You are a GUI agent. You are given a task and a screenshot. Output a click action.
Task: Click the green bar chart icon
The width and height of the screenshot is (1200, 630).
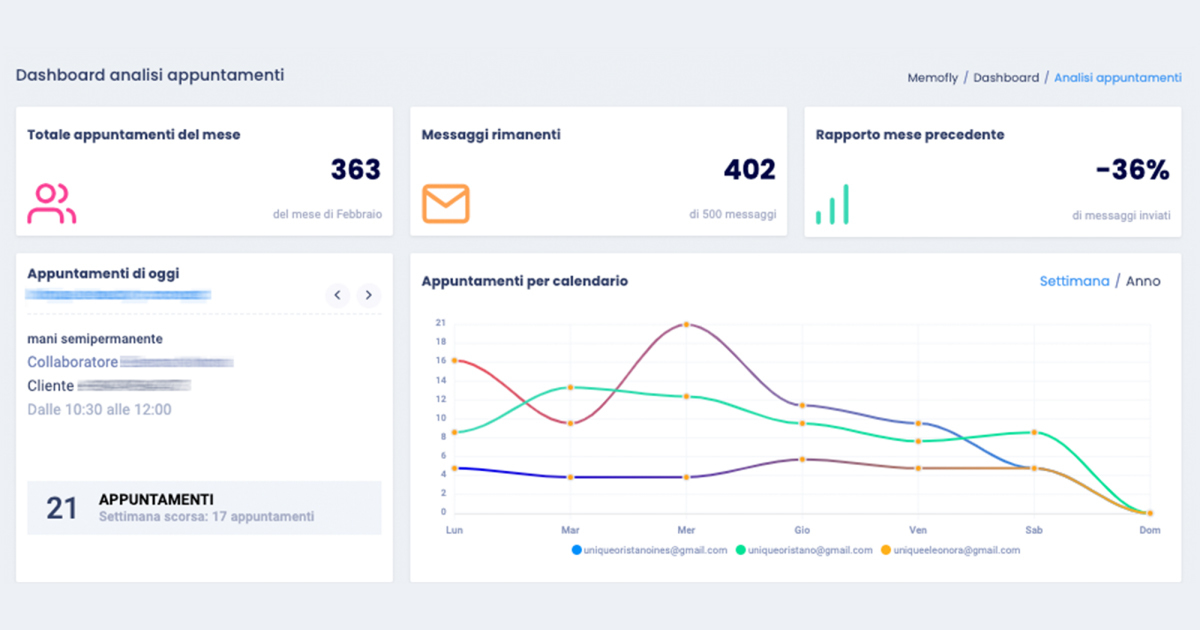[x=832, y=204]
